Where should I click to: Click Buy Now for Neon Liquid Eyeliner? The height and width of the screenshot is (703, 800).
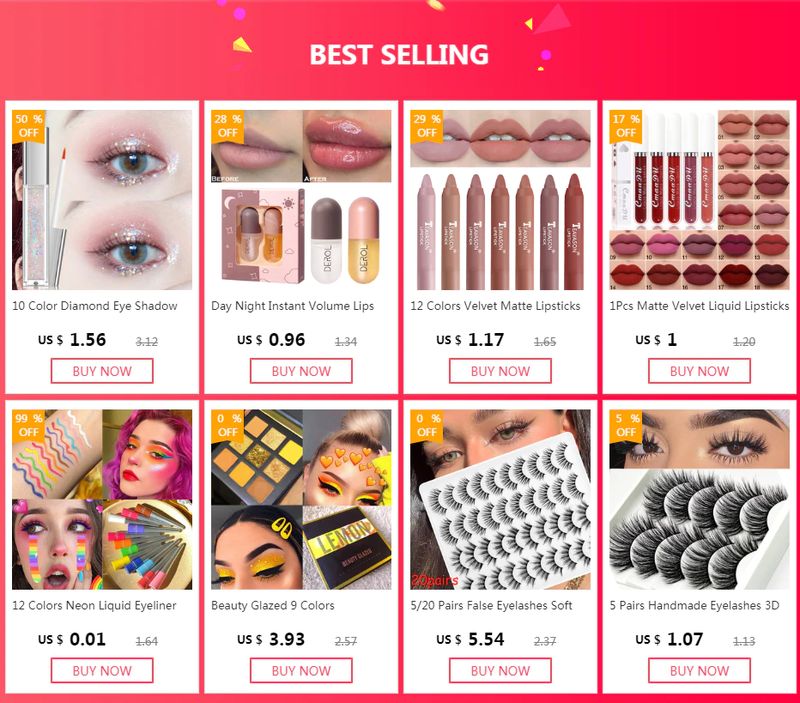tap(102, 670)
